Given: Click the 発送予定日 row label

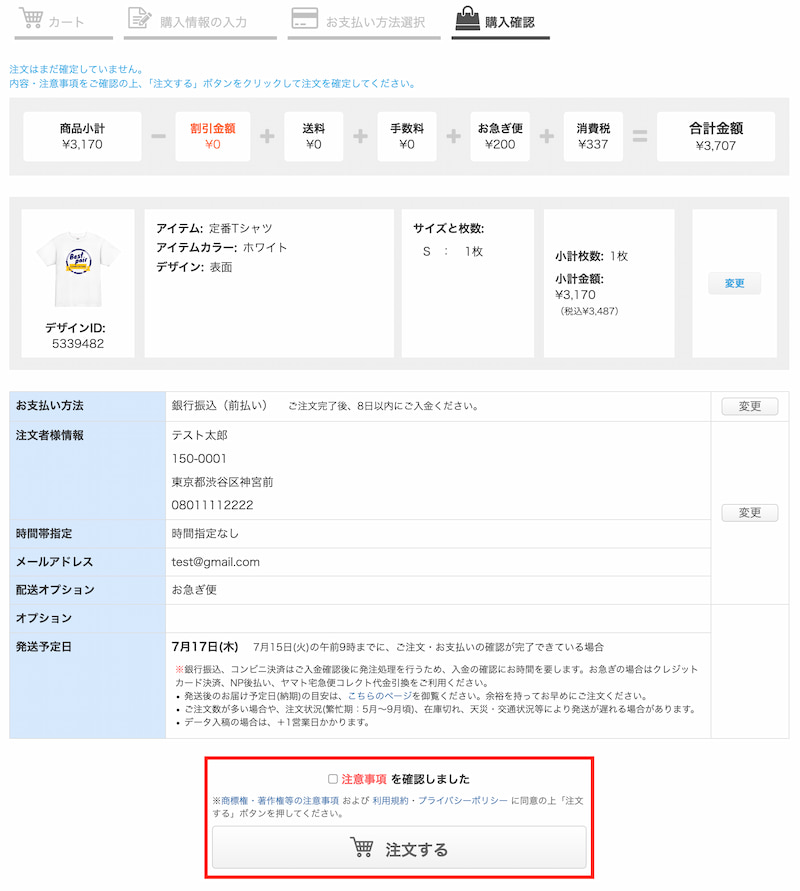Looking at the screenshot, I should (44, 647).
